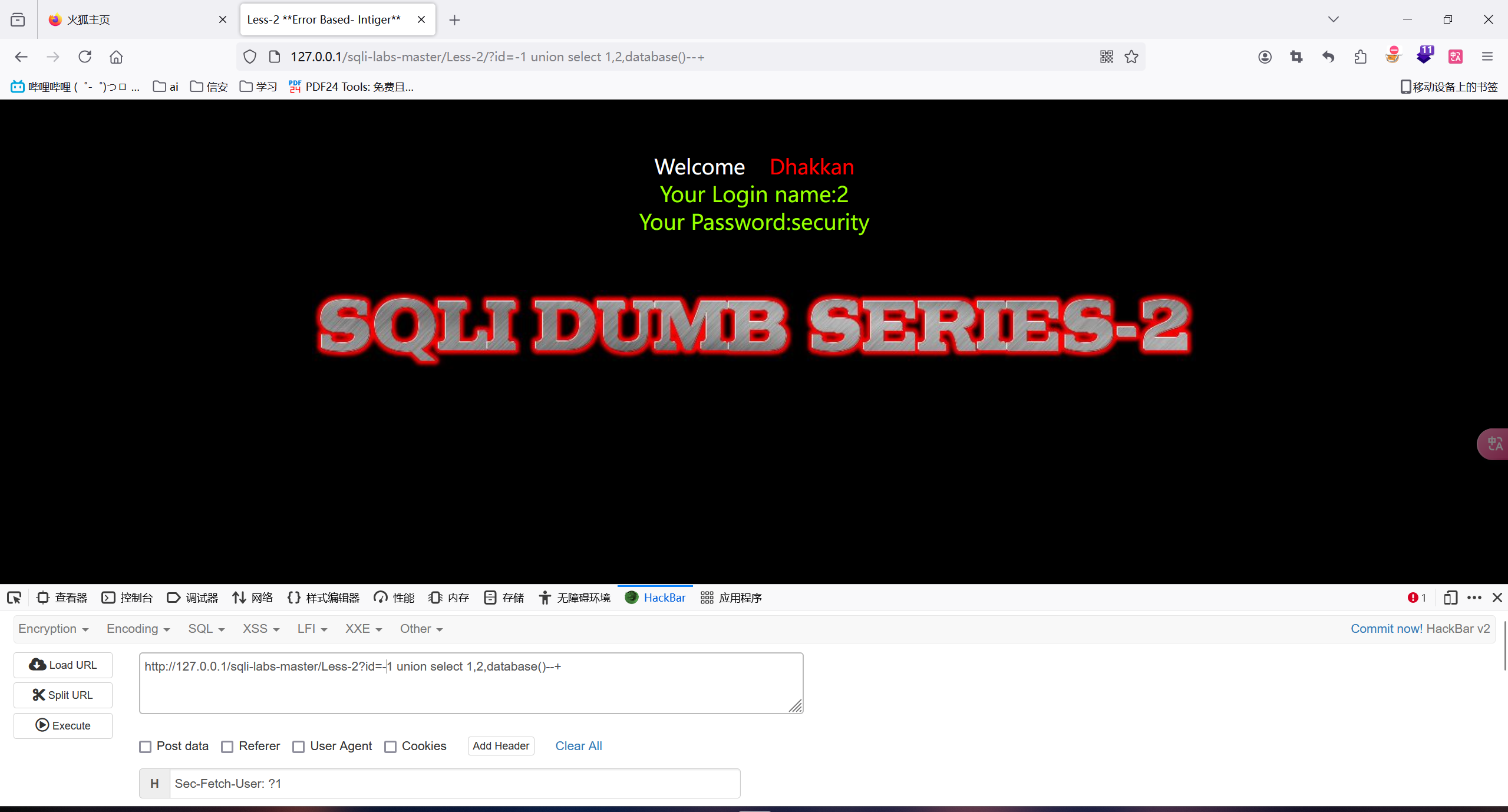
Task: Switch to 无障碍环境 accessibility tab
Action: point(575,598)
